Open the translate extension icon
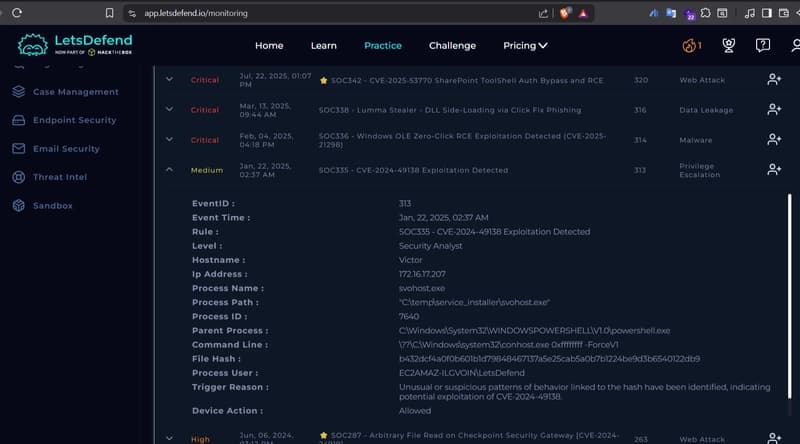Image resolution: width=800 pixels, height=444 pixels. (x=671, y=13)
